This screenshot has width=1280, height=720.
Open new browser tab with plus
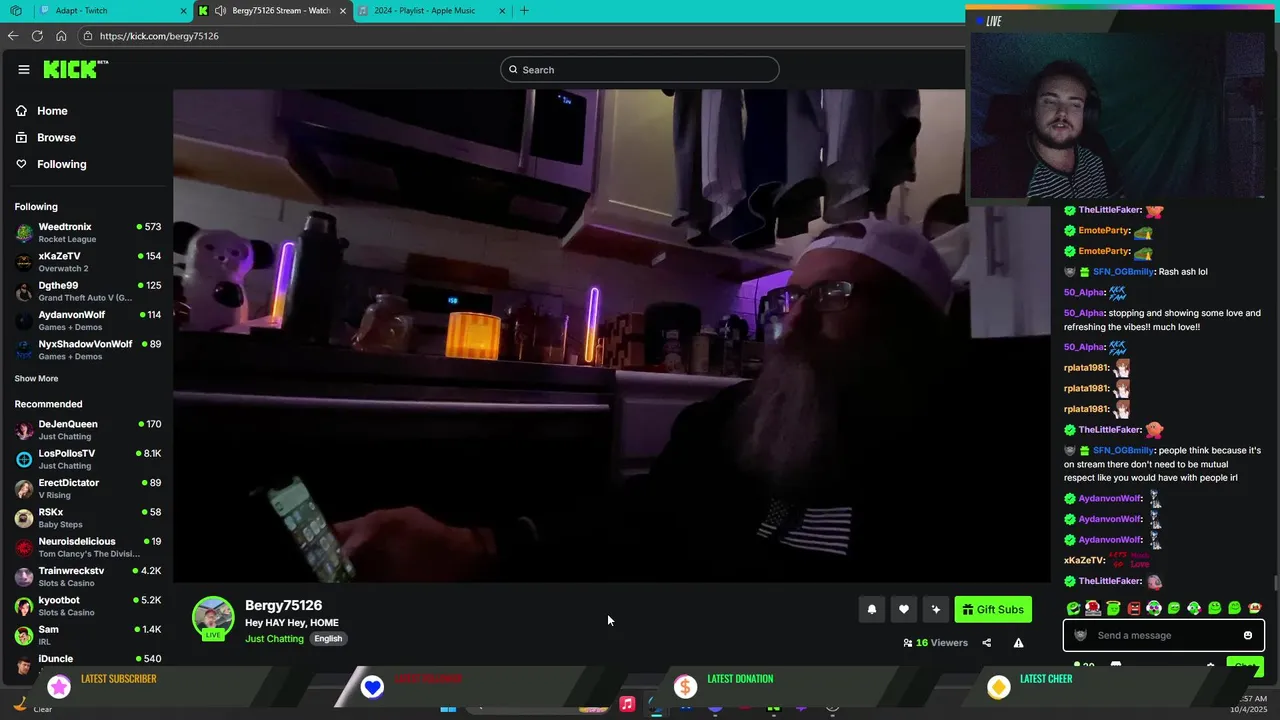coord(524,11)
